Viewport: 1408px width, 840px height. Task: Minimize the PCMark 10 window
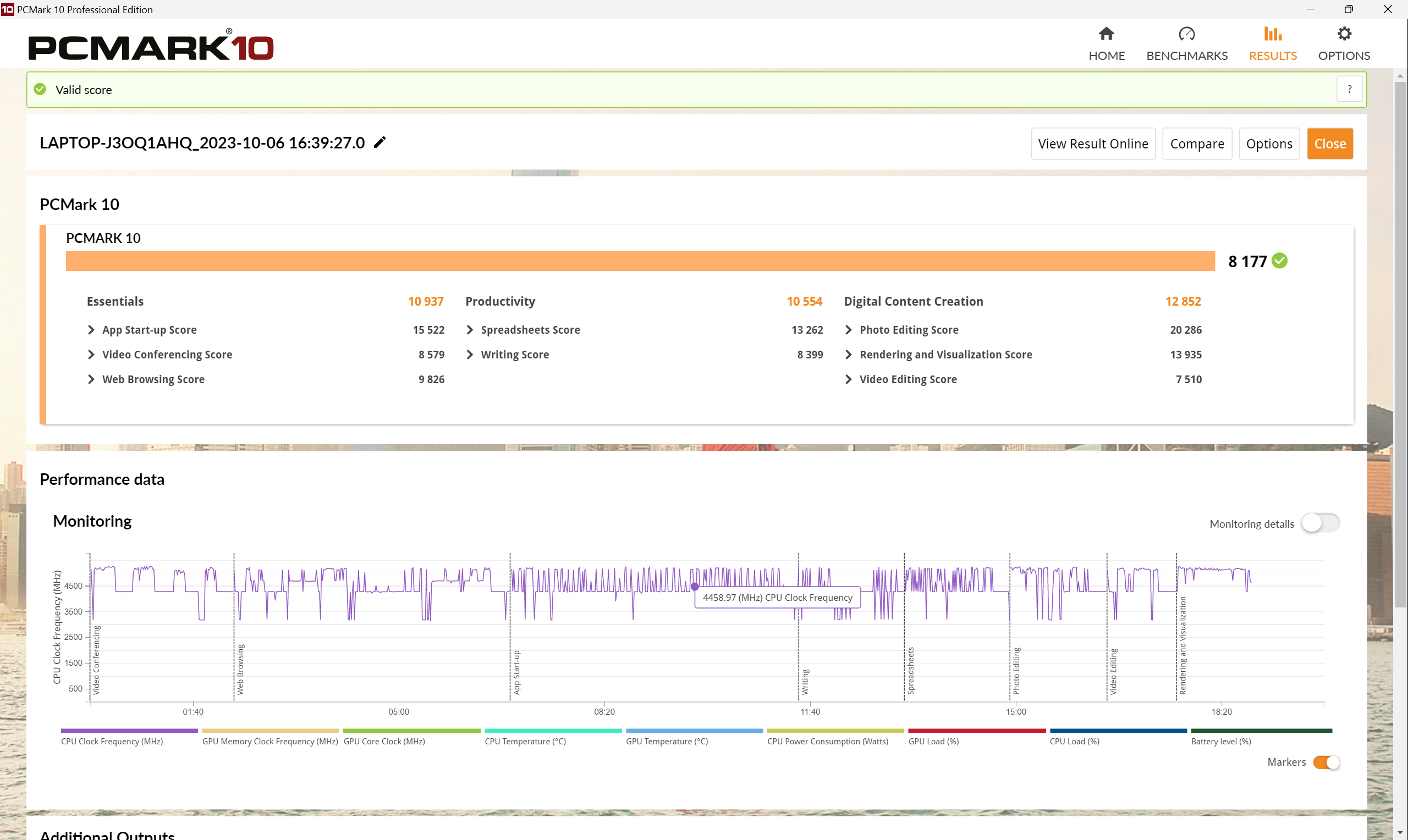[1311, 9]
